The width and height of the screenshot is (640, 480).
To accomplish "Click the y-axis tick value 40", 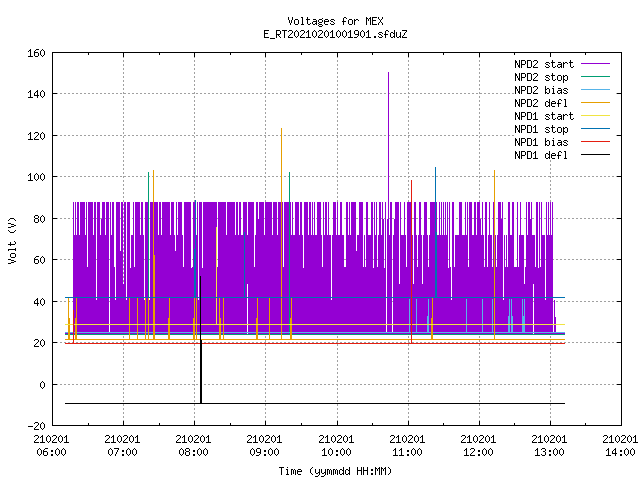I will coord(39,302).
